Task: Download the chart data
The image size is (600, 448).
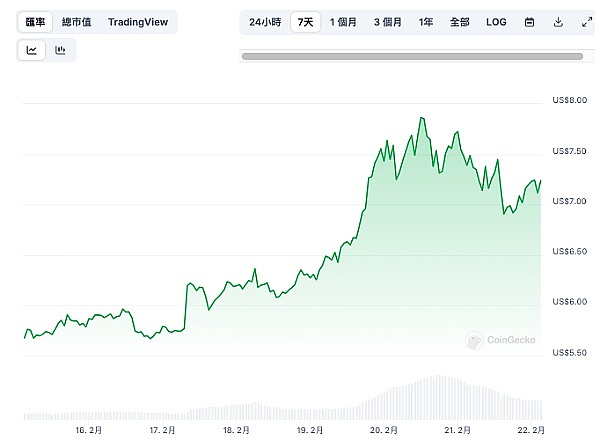Action: (558, 21)
